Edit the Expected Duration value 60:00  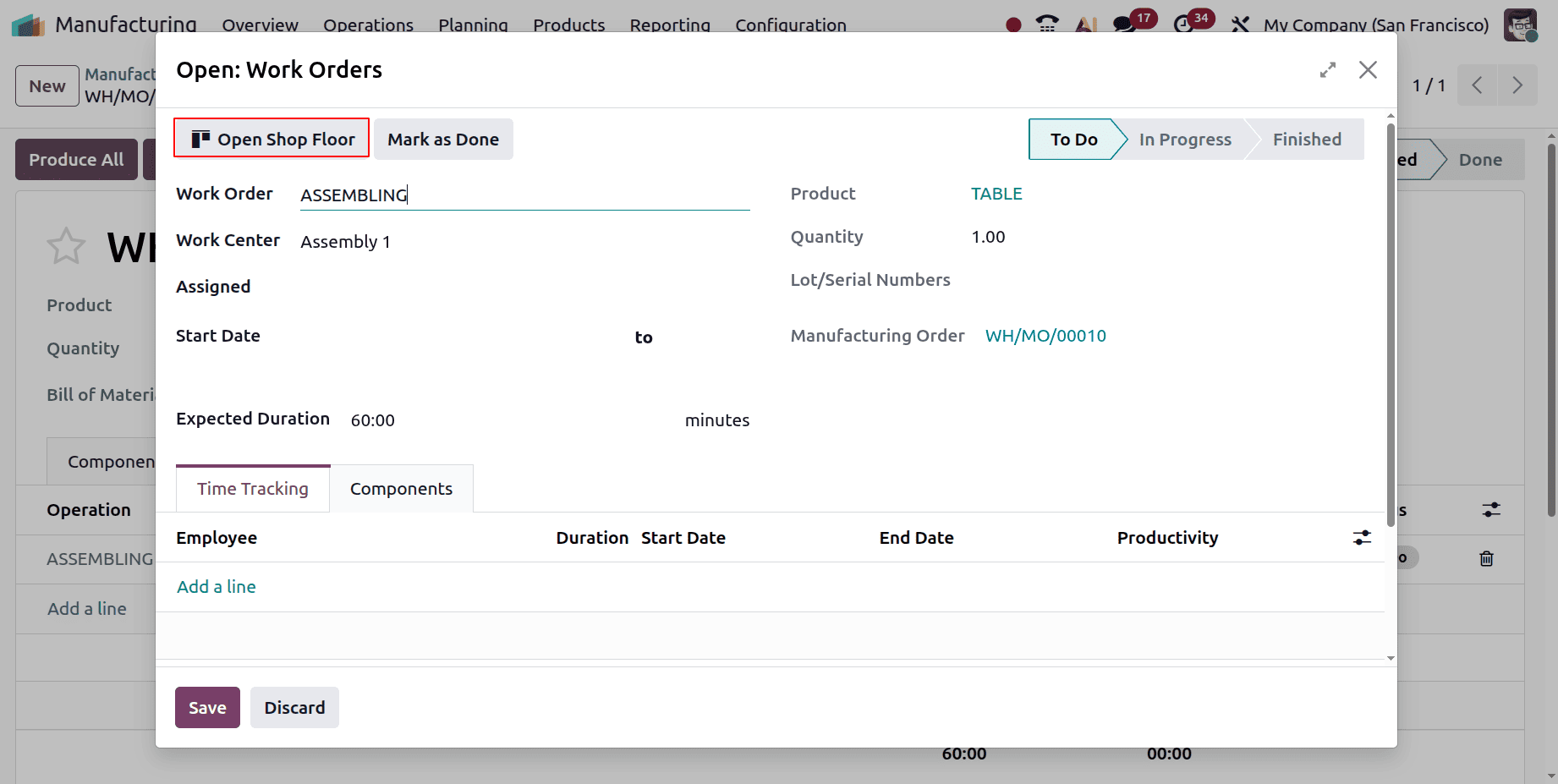click(x=513, y=420)
